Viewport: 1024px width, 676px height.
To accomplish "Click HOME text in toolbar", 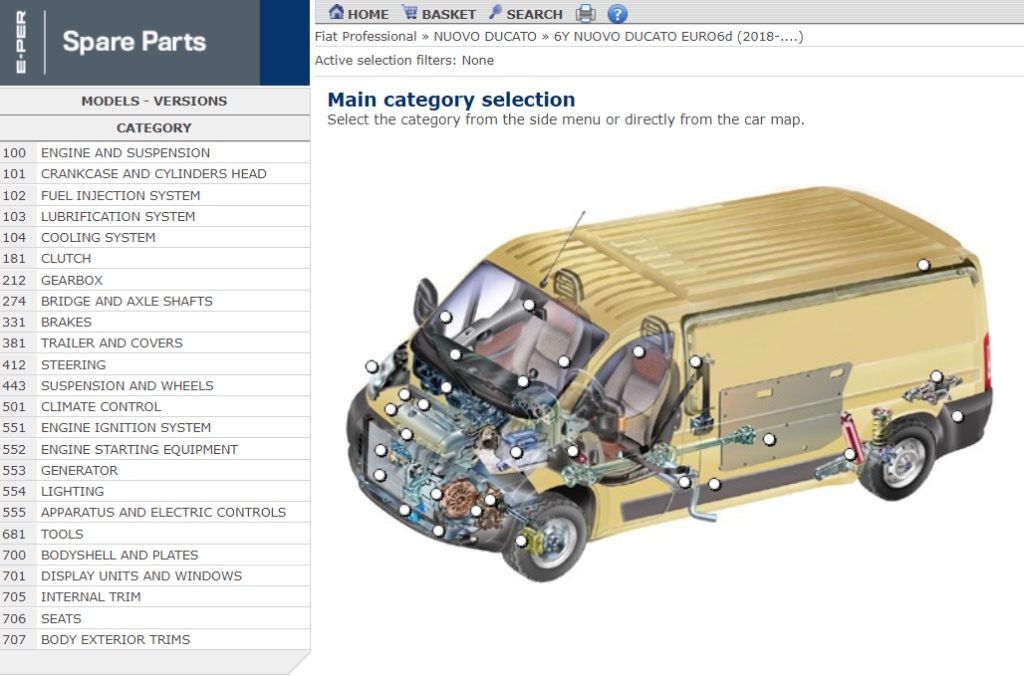I will tap(368, 14).
